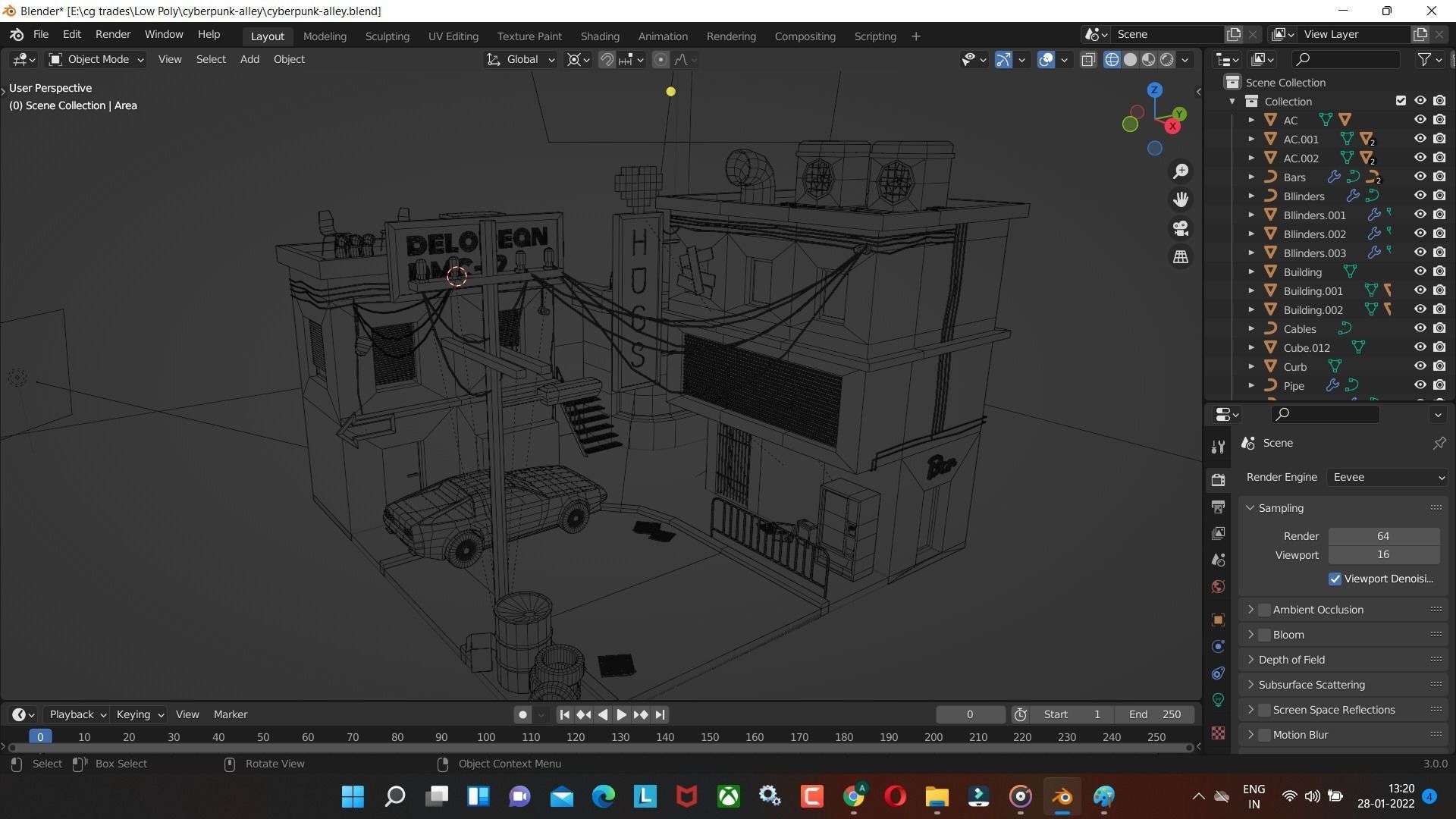Switch to the Modeling workspace tab

click(325, 36)
